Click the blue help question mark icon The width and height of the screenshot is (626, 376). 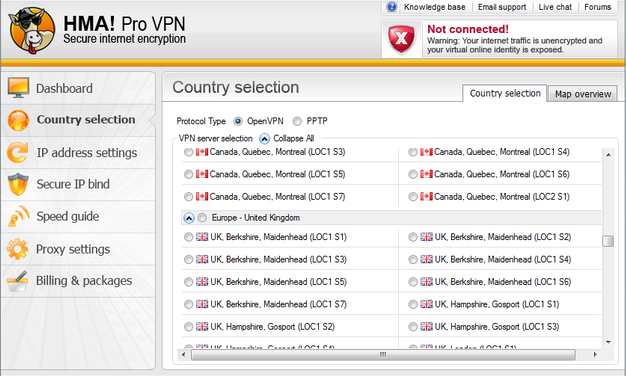[x=392, y=7]
